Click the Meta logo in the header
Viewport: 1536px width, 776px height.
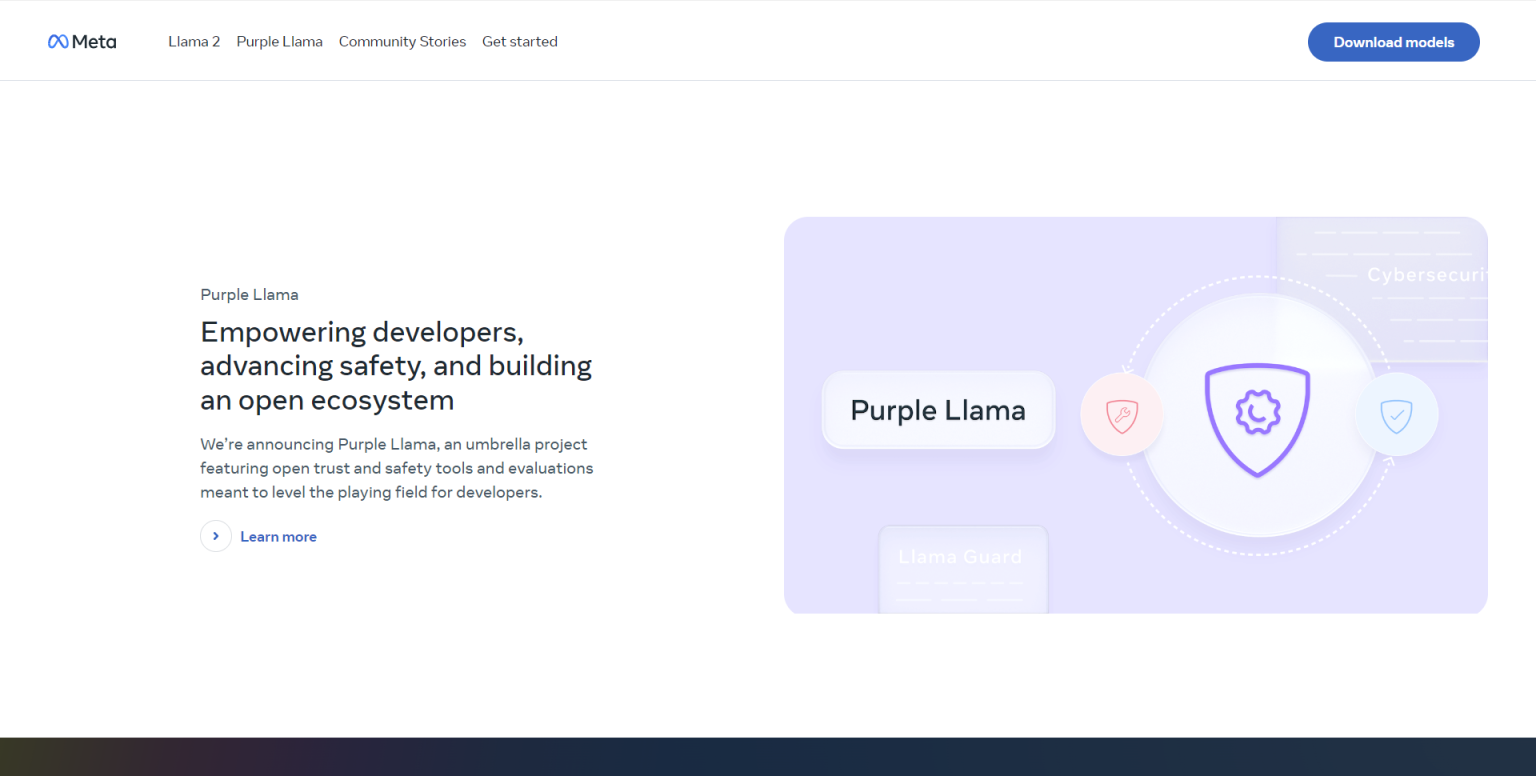tap(82, 42)
